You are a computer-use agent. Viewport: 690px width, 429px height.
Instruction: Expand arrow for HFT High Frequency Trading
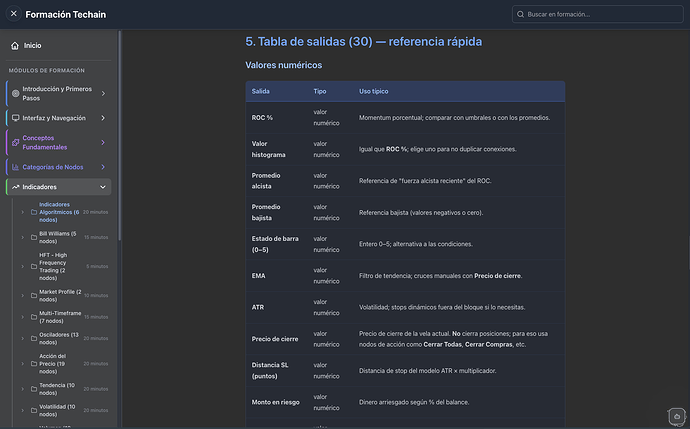pyautogui.click(x=22, y=267)
